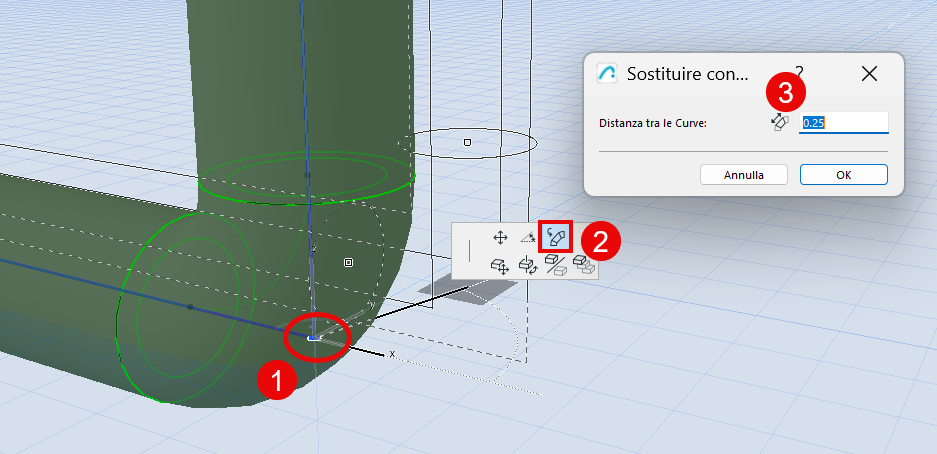Click the Distanza tra le Curve value field

tap(844, 122)
